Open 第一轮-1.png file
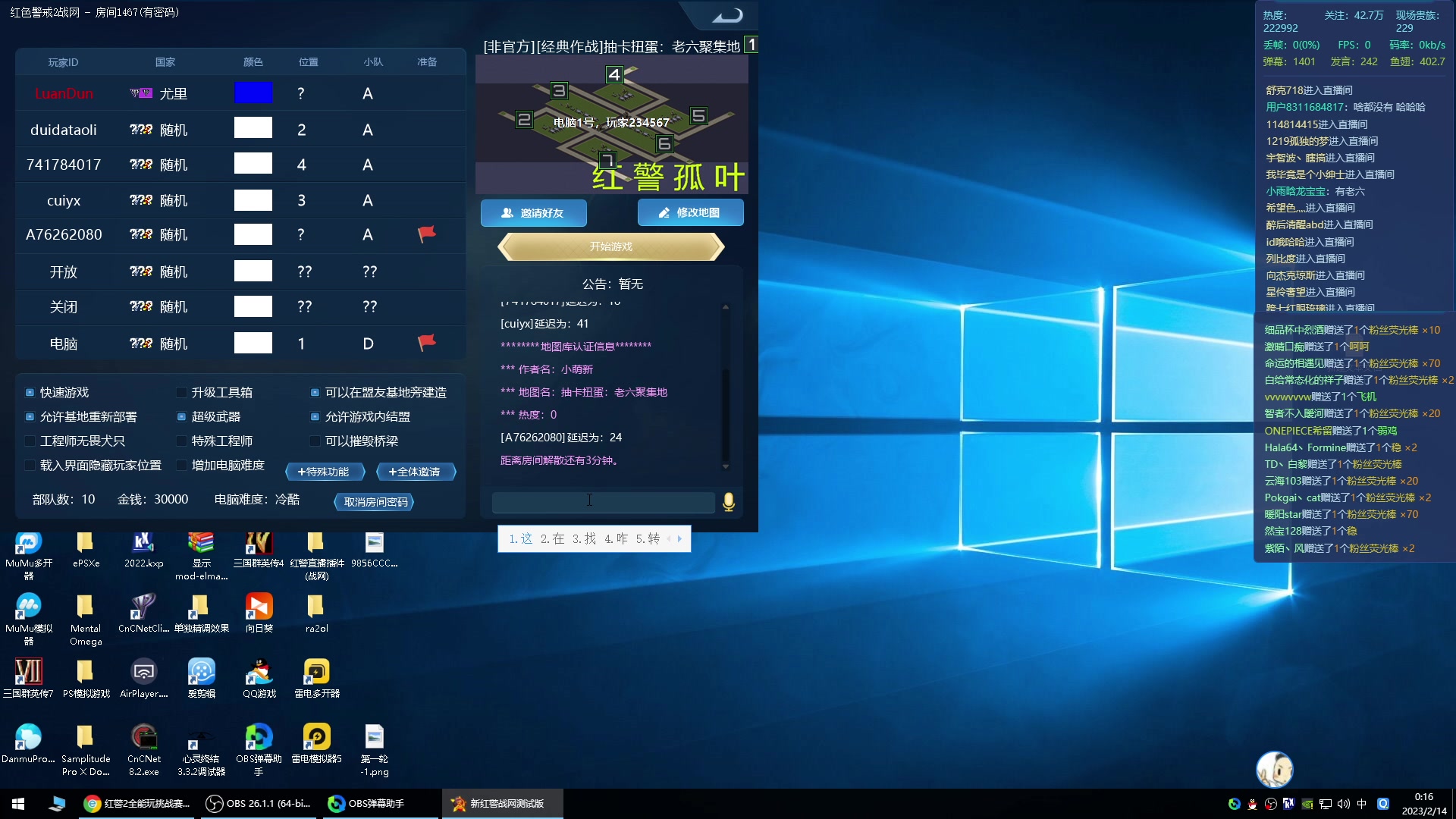1456x819 pixels. point(374,750)
